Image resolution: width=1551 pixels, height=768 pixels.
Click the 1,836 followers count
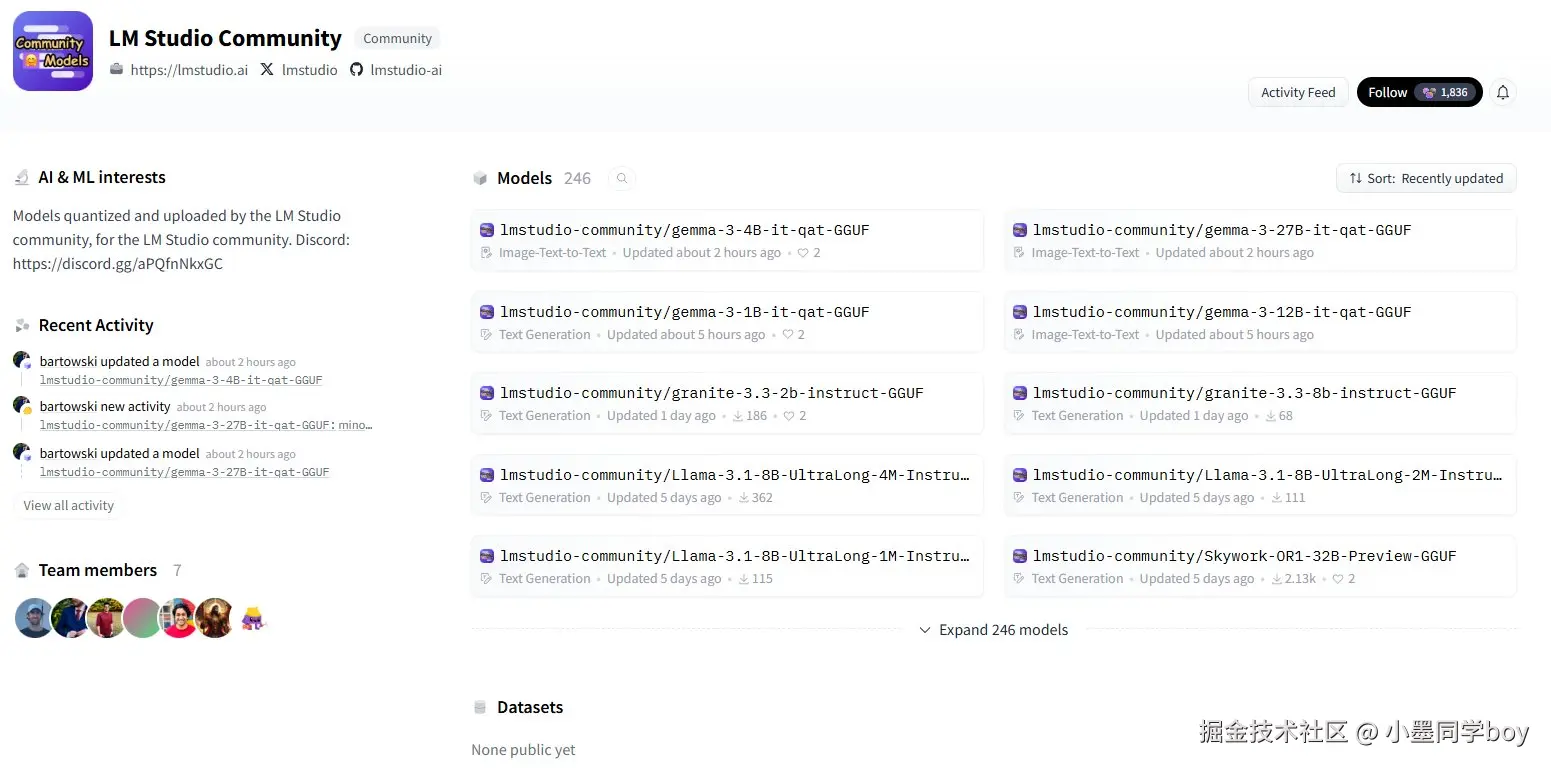[x=1454, y=92]
